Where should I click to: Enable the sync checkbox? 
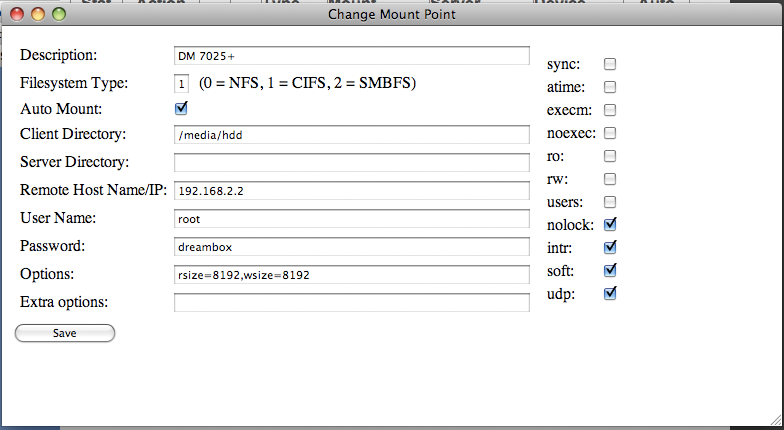tap(610, 64)
